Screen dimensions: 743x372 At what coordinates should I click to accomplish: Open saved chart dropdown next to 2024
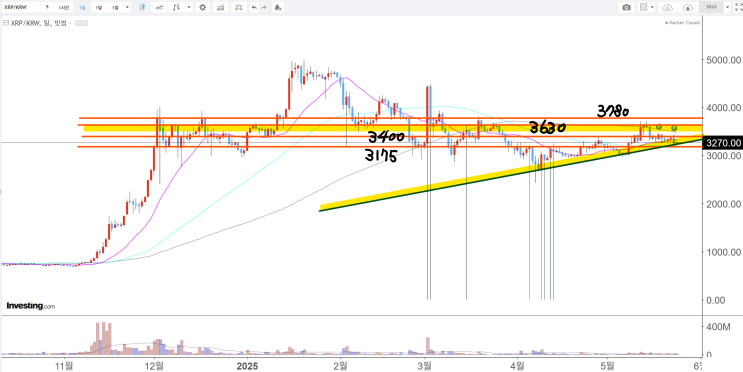point(727,8)
